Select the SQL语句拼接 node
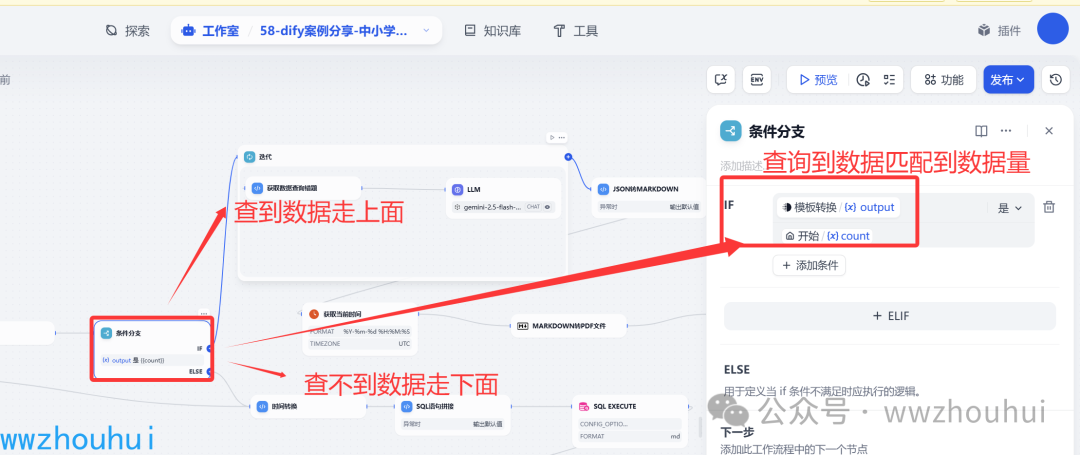This screenshot has height=455, width=1080. pos(453,415)
